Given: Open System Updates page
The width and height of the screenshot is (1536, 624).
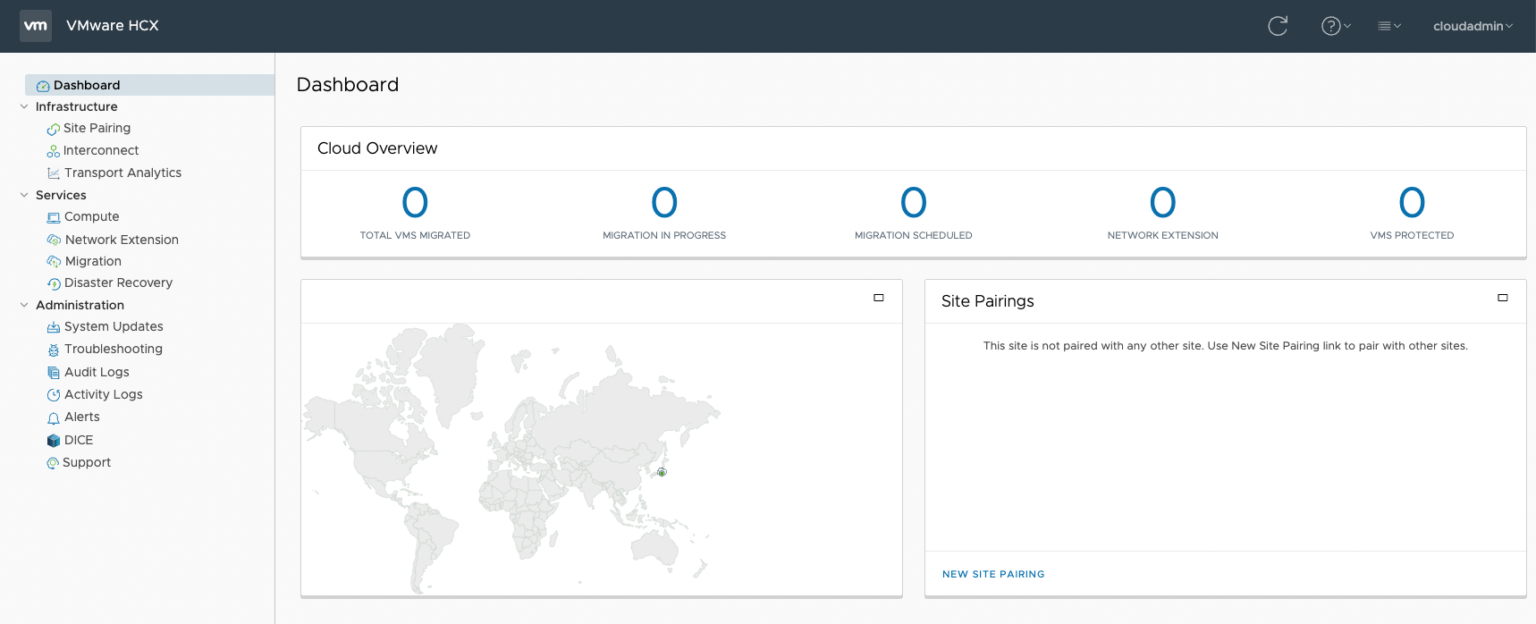Looking at the screenshot, I should [x=113, y=326].
